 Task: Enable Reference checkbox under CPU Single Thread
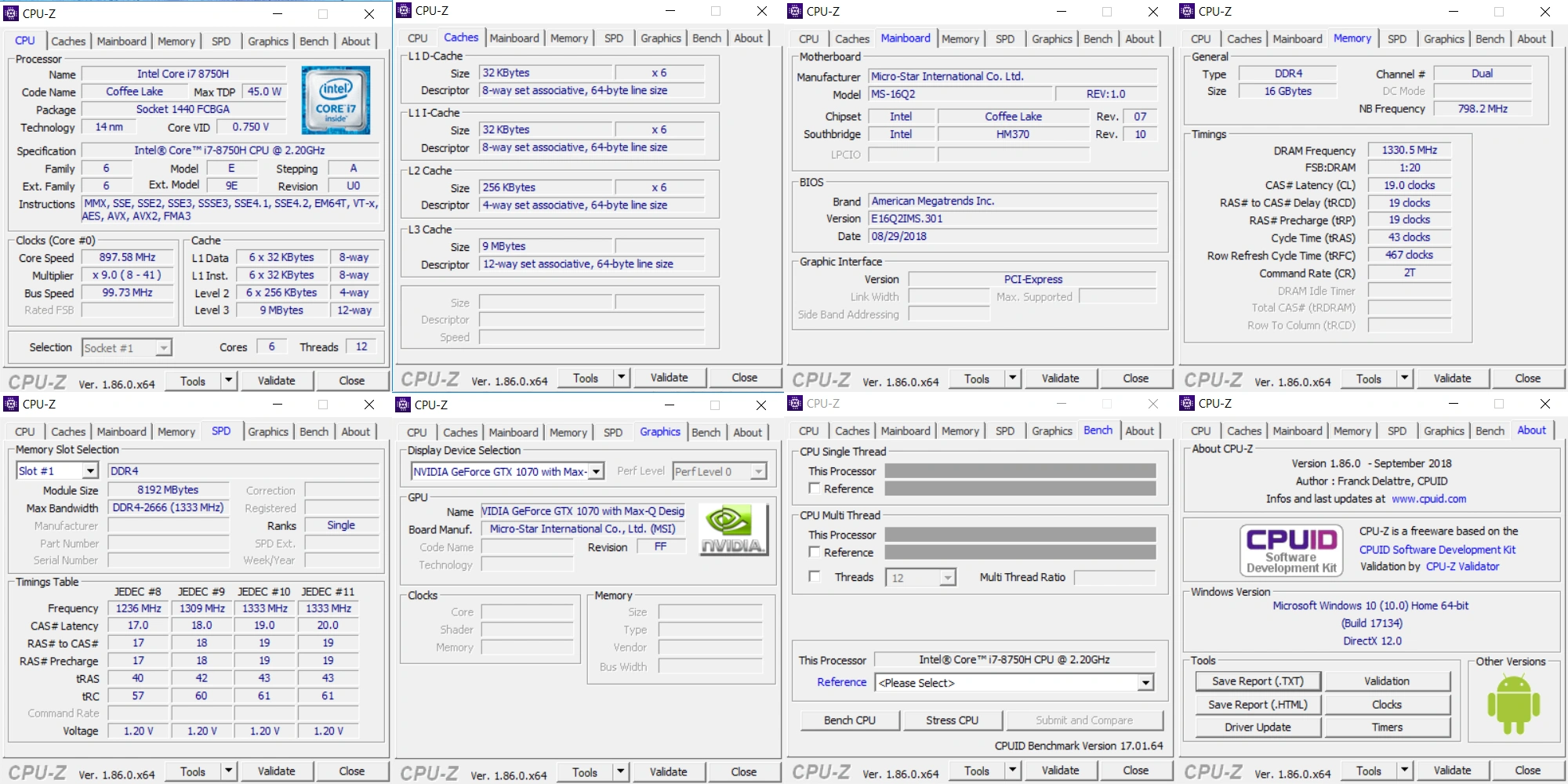coord(815,488)
